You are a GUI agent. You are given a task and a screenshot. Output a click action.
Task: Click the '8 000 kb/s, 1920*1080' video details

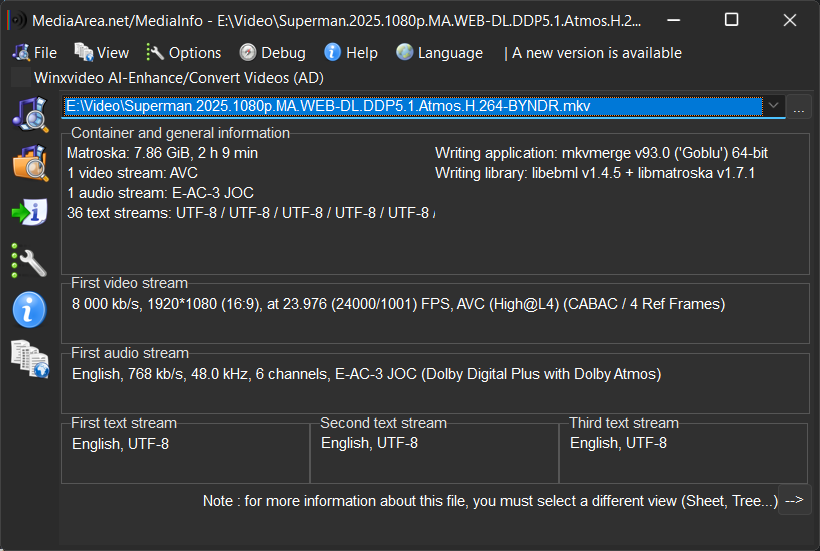click(398, 304)
